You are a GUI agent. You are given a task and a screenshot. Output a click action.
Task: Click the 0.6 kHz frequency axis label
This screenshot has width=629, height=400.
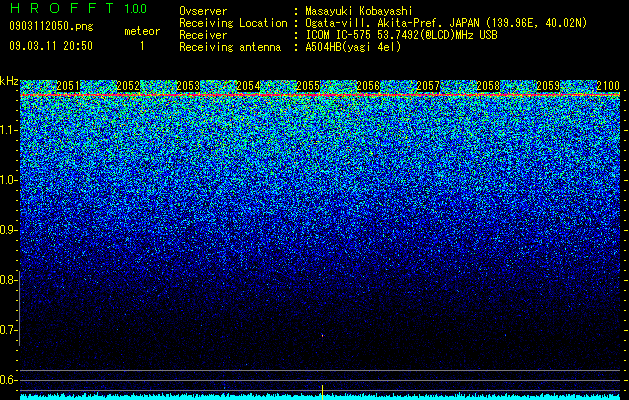(8, 380)
